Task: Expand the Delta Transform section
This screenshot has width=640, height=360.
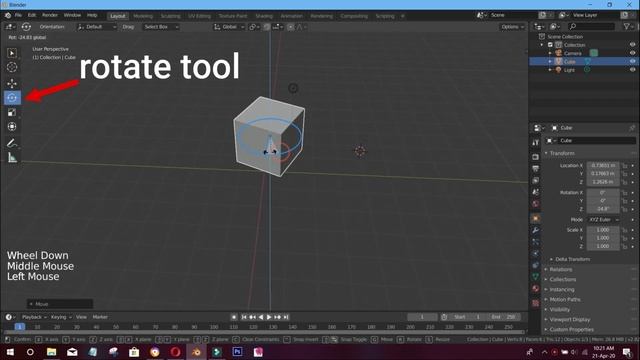Action: click(572, 259)
